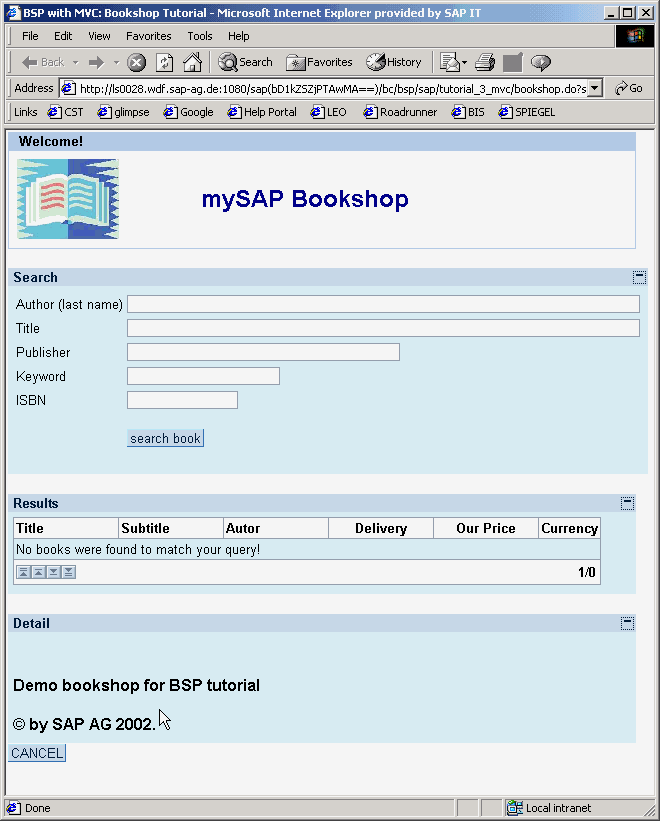Expand the address bar dropdown arrow
Image resolution: width=660 pixels, height=821 pixels.
[595, 88]
